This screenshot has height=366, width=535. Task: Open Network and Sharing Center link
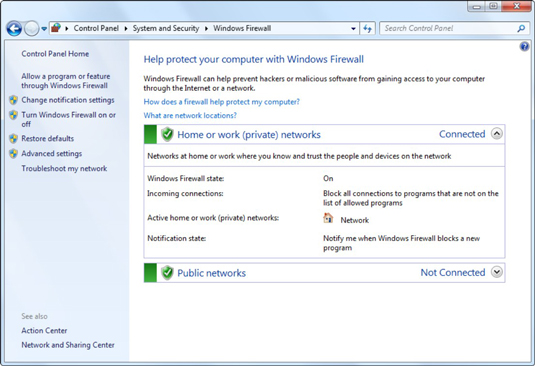point(68,345)
